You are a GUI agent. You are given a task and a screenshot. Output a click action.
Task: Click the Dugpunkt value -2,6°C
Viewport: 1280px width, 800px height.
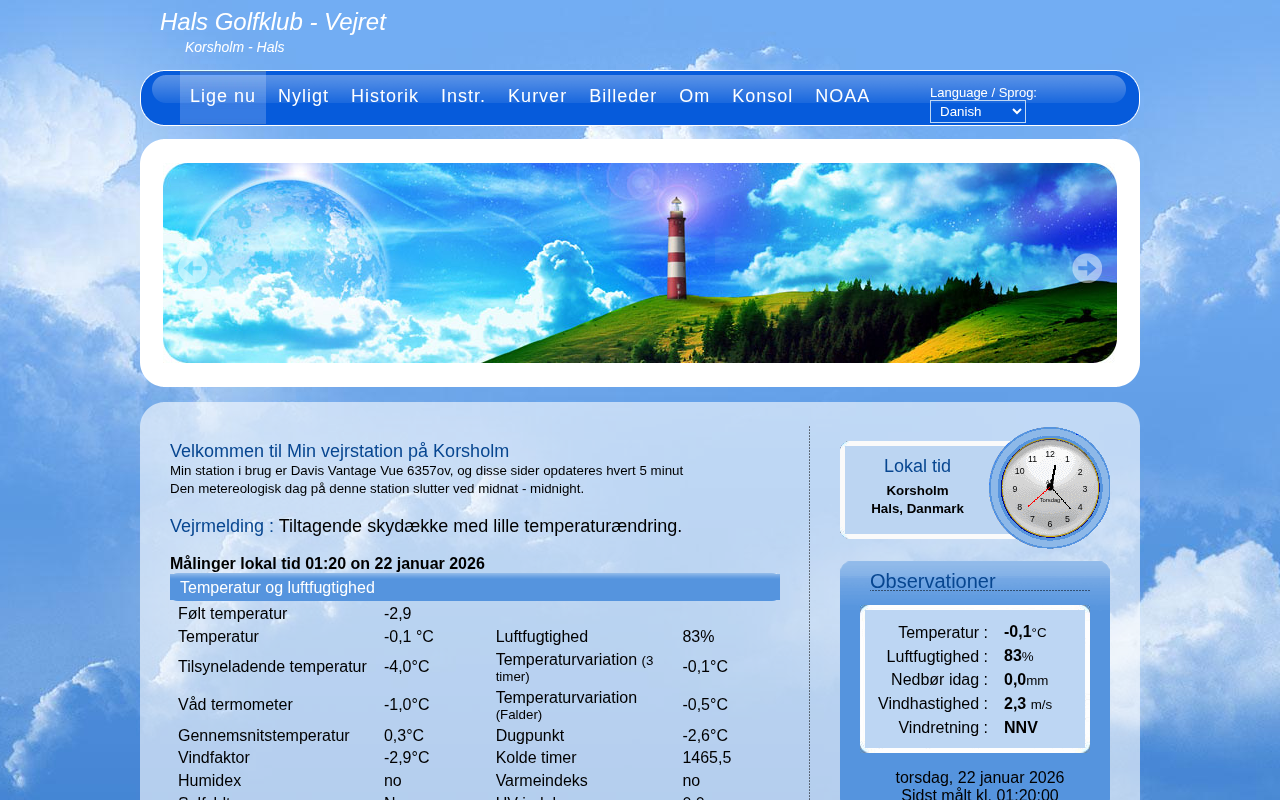click(x=705, y=736)
